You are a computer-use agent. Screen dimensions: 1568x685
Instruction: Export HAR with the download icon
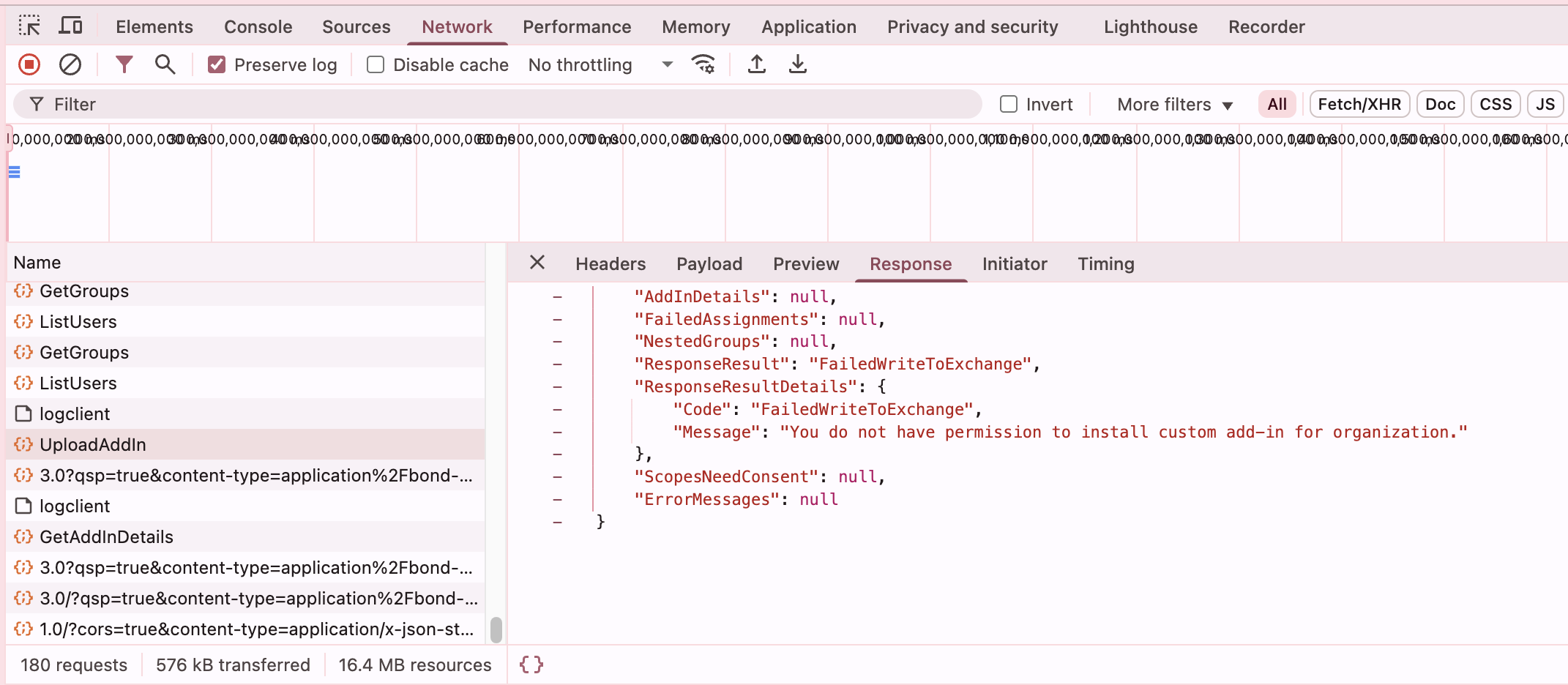[798, 64]
